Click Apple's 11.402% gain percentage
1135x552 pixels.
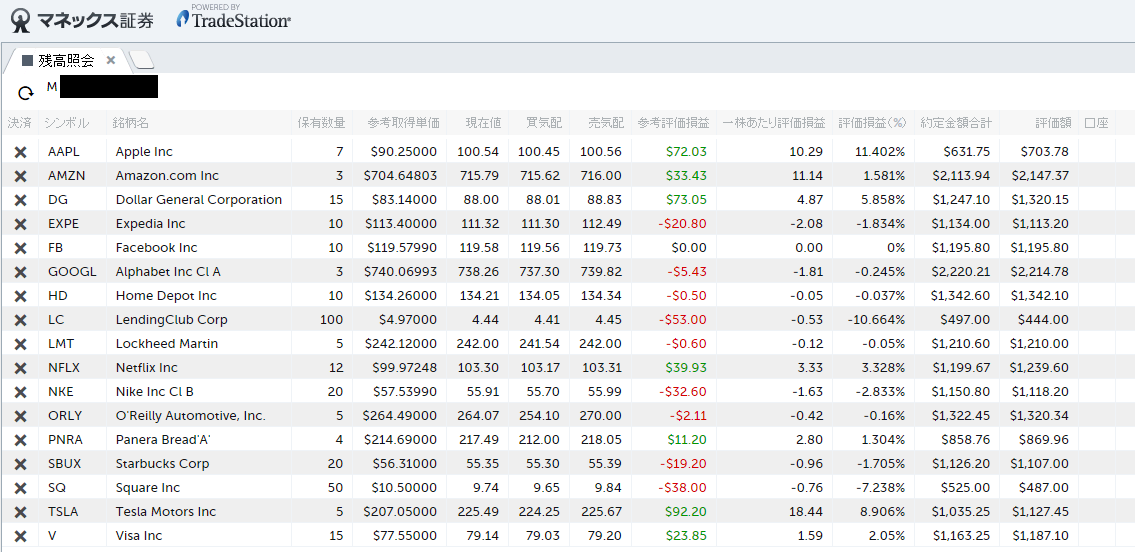pyautogui.click(x=879, y=152)
